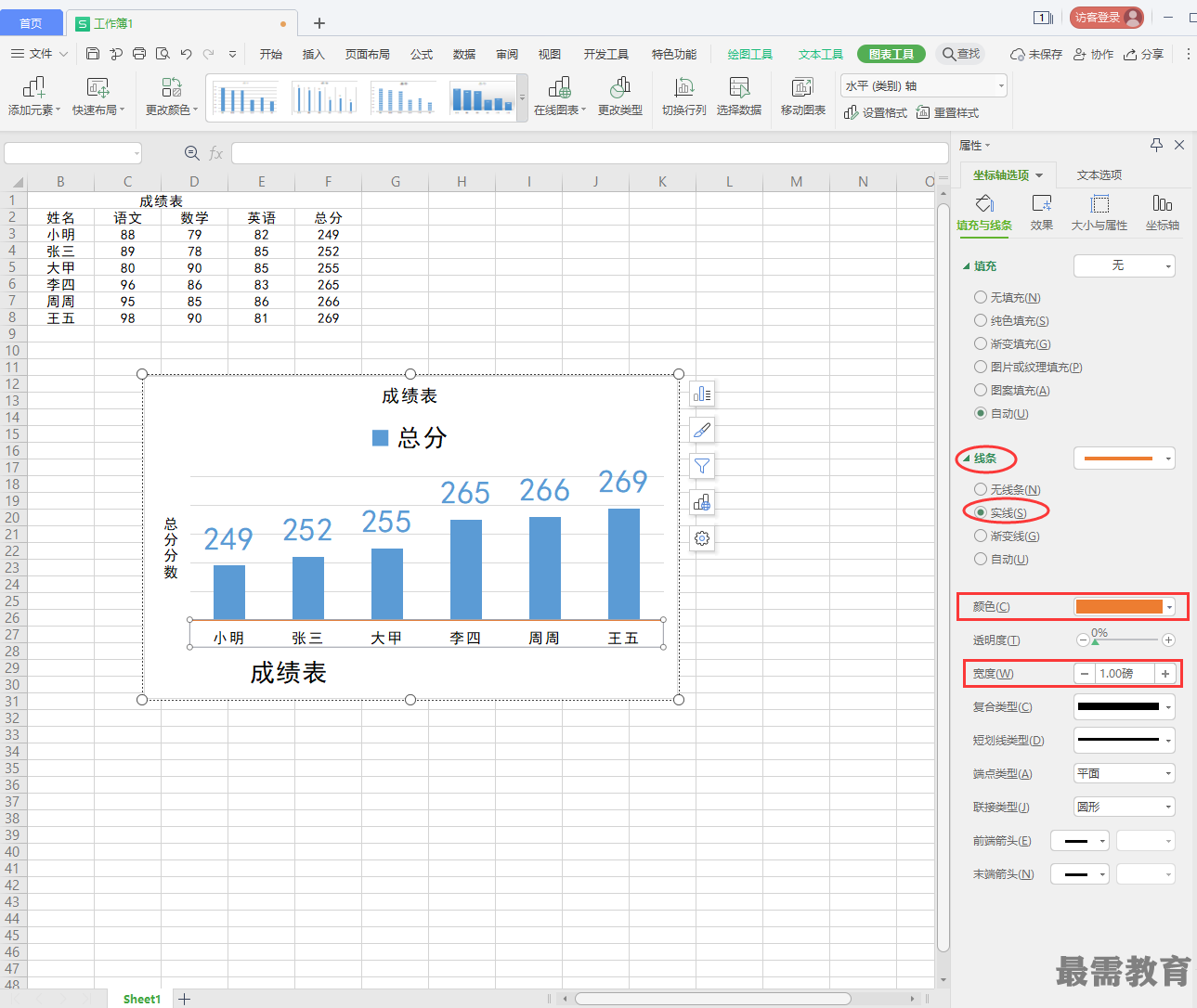1197x1008 pixels.
Task: Open the 公式 formulas tab
Action: click(x=422, y=54)
